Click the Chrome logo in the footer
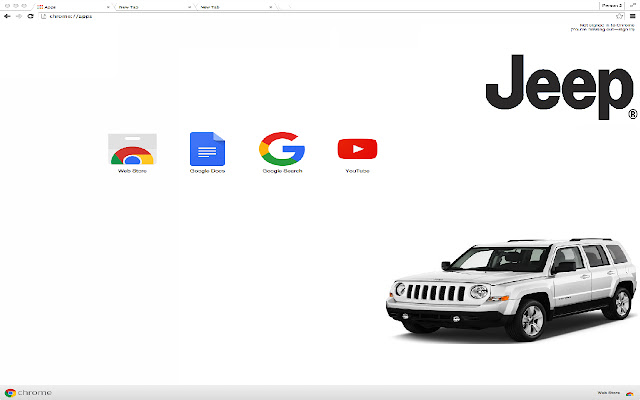This screenshot has width=640, height=400. [x=28, y=393]
